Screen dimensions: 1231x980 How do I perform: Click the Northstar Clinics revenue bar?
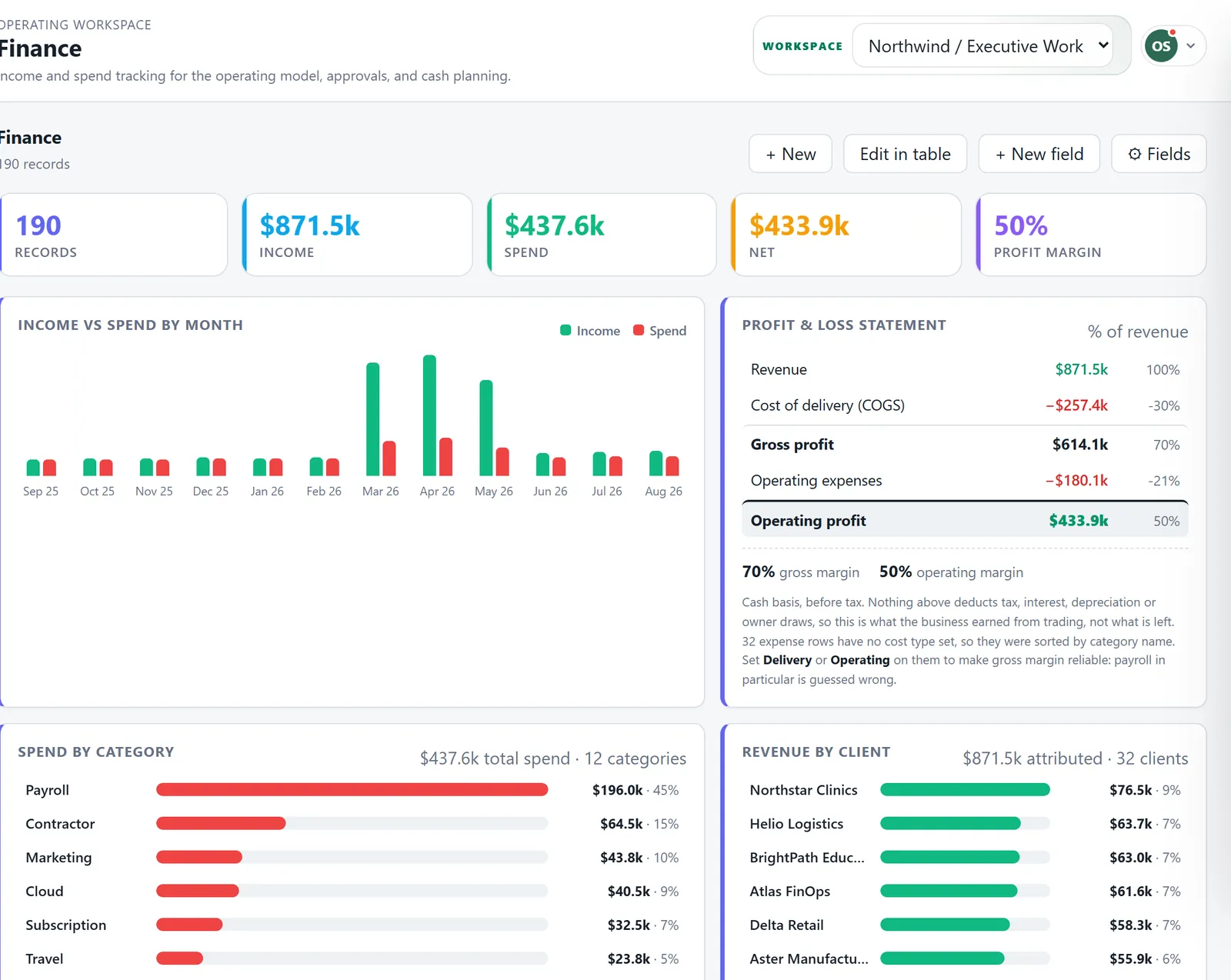[965, 790]
